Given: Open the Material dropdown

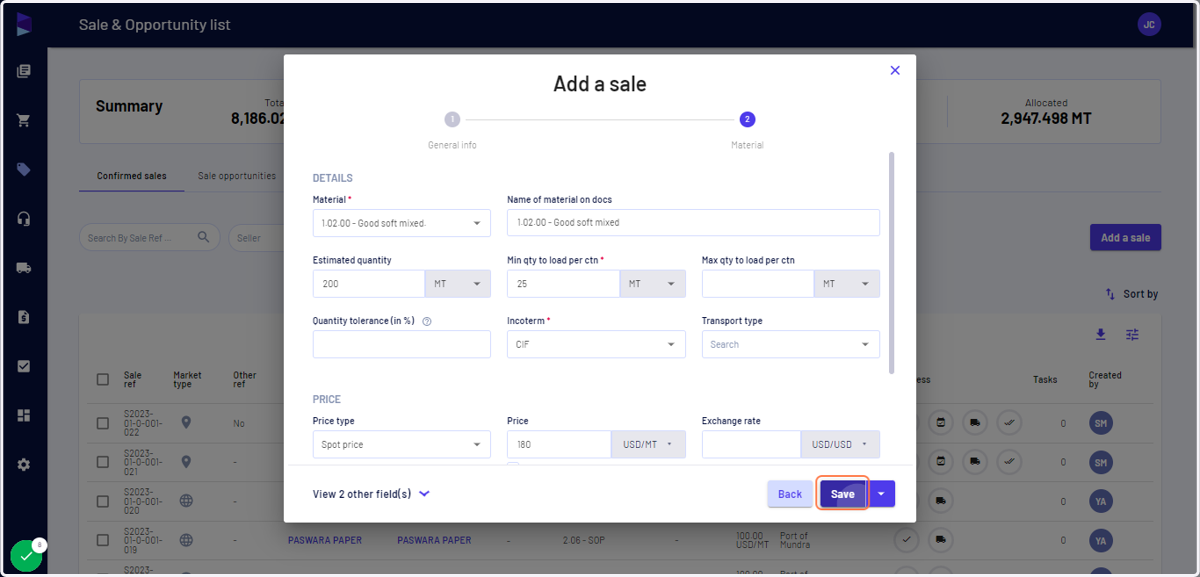Looking at the screenshot, I should (401, 223).
